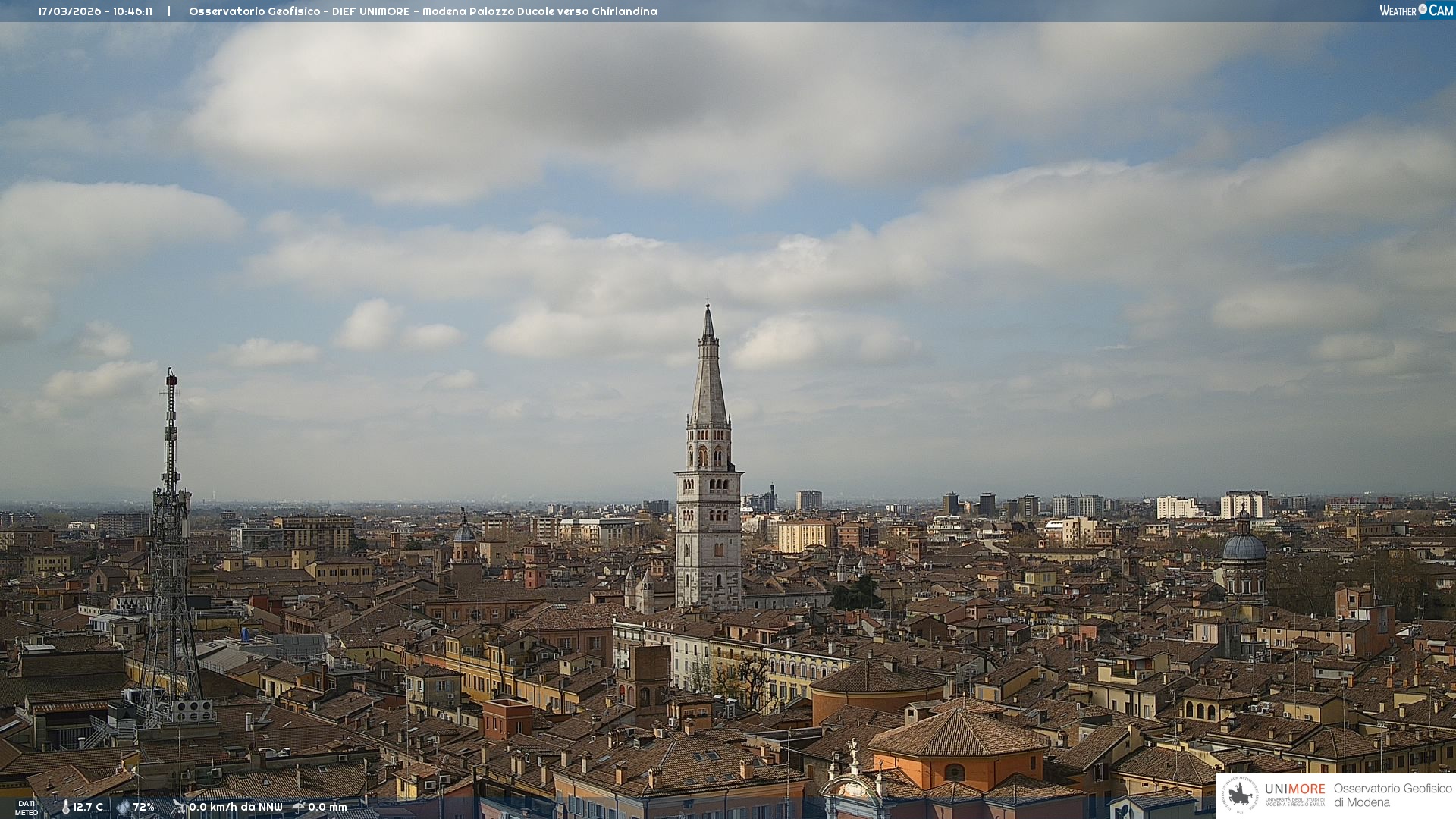This screenshot has width=1456, height=819.
Task: Click the humidity water droplets icon
Action: [x=123, y=808]
